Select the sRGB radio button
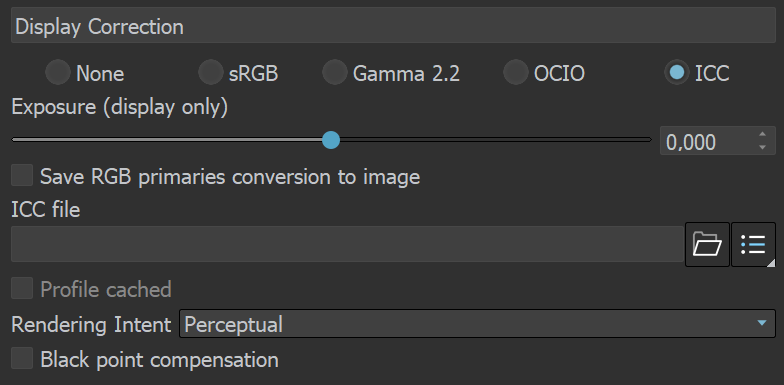 210,73
